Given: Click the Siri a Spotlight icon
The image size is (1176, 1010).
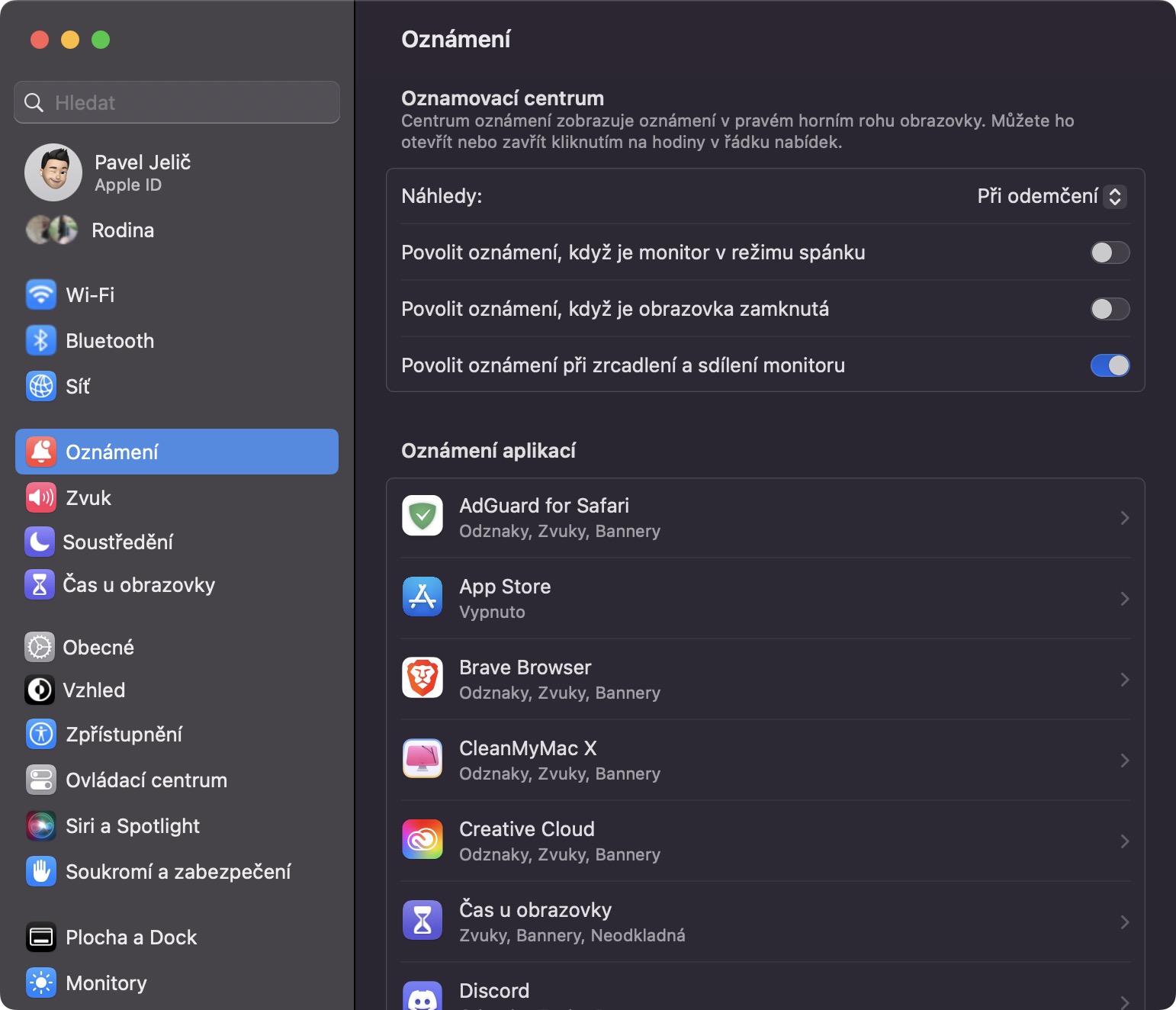Looking at the screenshot, I should click(41, 825).
